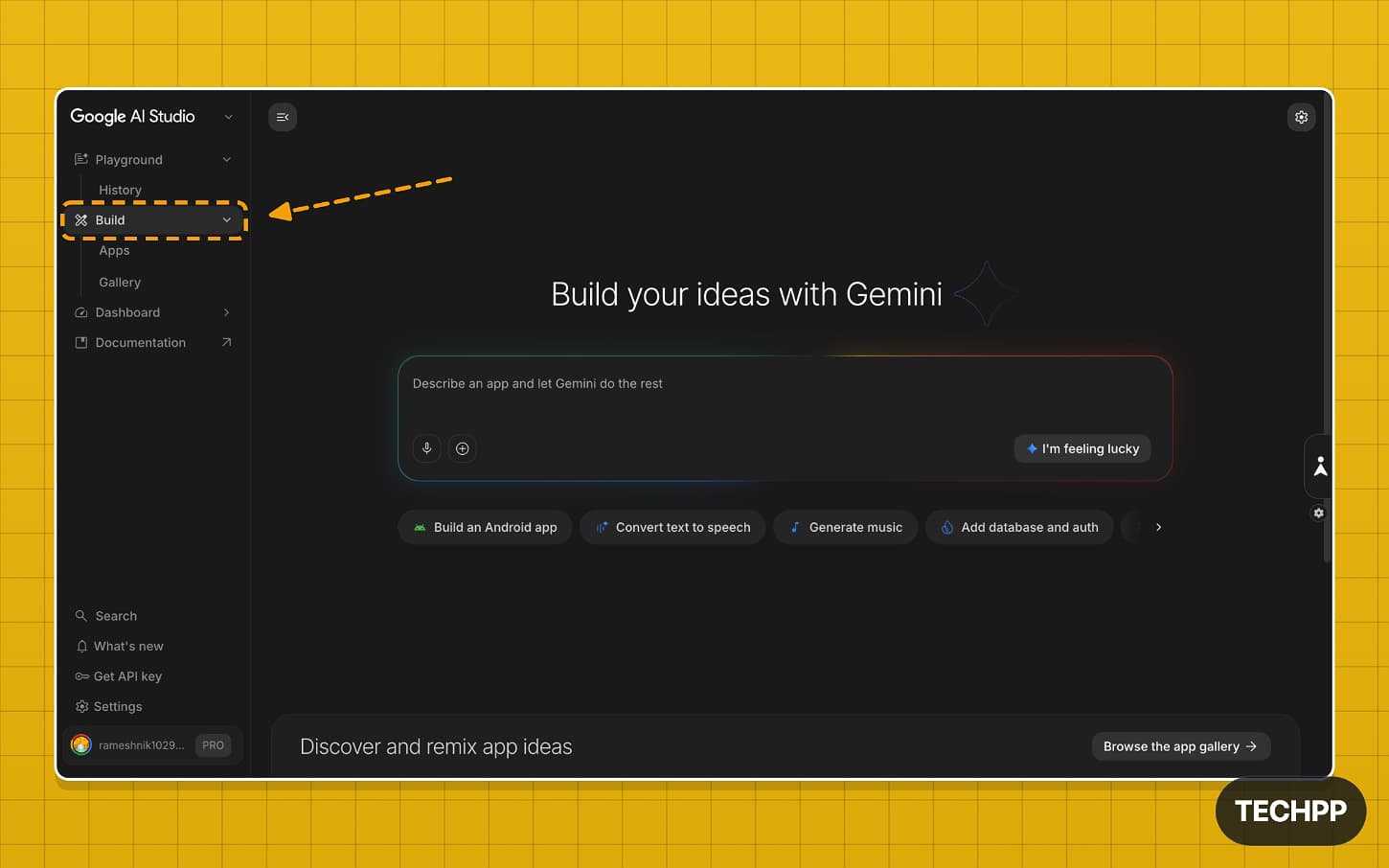Viewport: 1389px width, 868px height.
Task: Click the vertical scrollbar on the right edge
Action: pyautogui.click(x=1327, y=326)
